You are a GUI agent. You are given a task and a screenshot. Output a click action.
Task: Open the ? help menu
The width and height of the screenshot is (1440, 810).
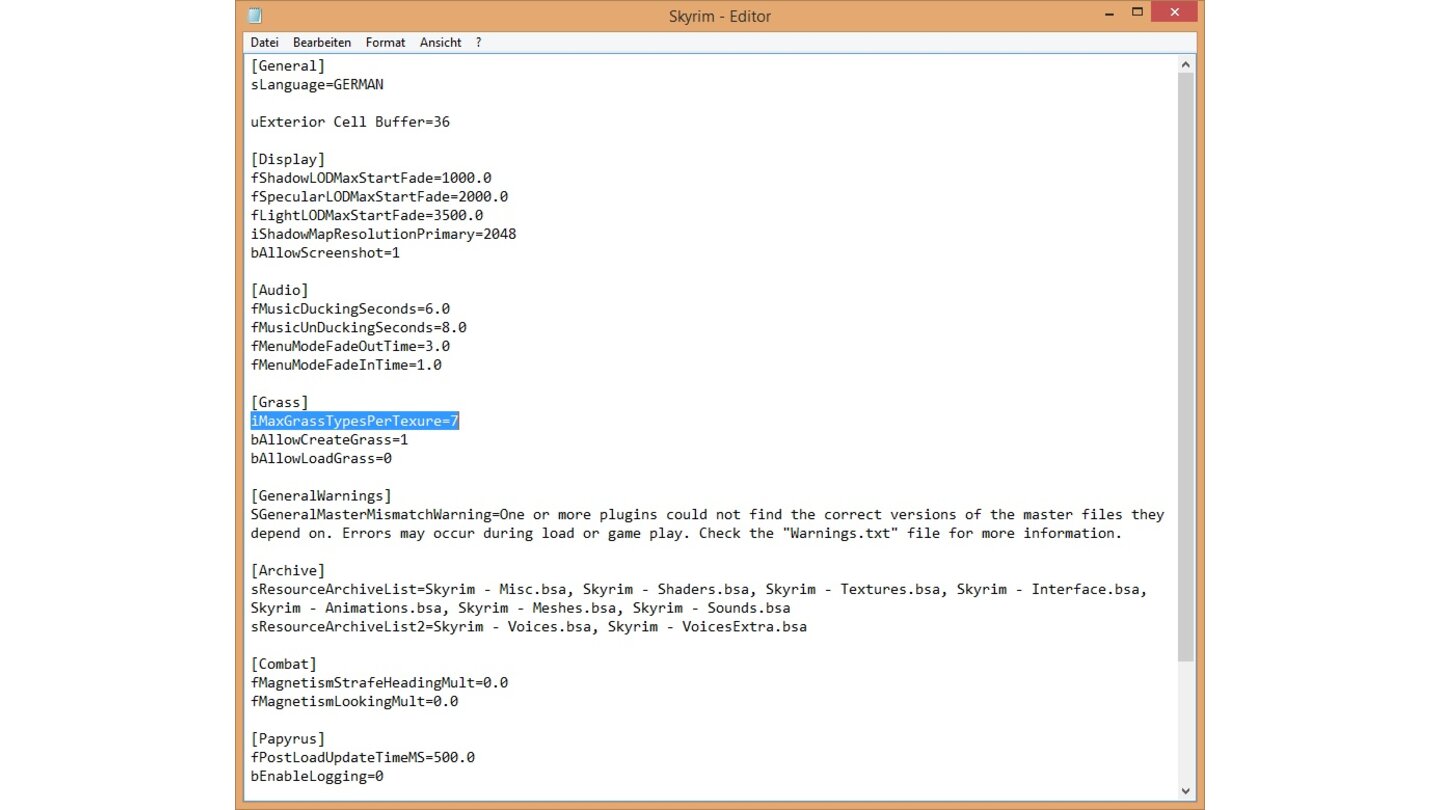478,43
